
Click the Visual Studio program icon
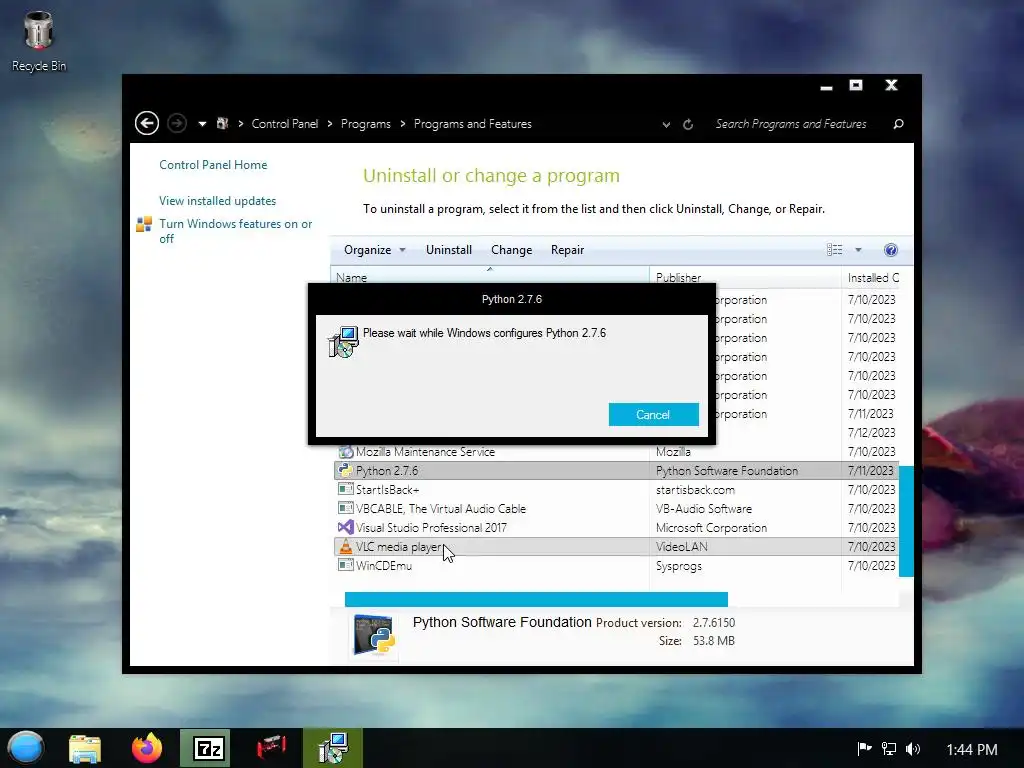point(345,527)
